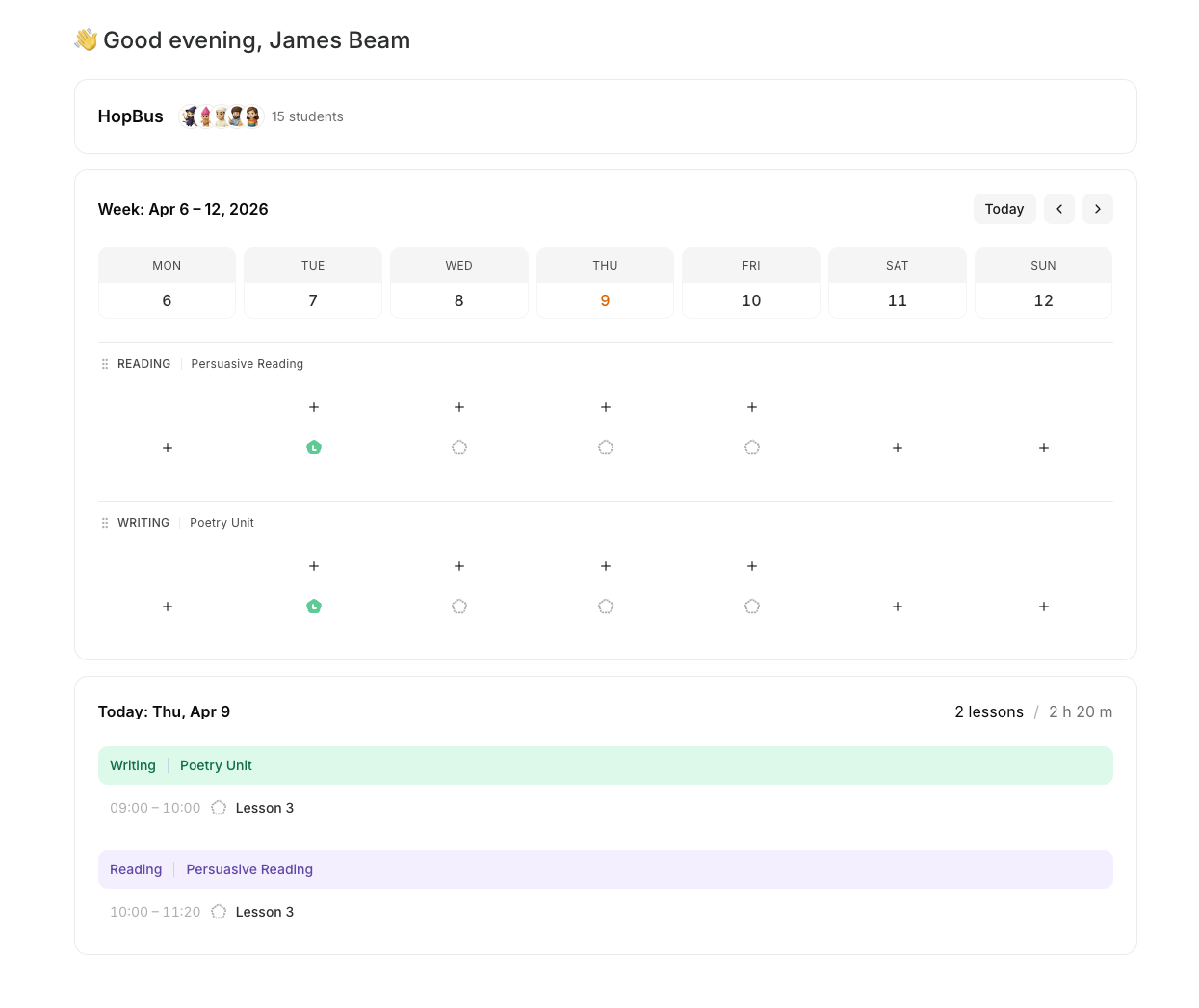
Task: Select Sunday 12 in week header
Action: (1044, 283)
